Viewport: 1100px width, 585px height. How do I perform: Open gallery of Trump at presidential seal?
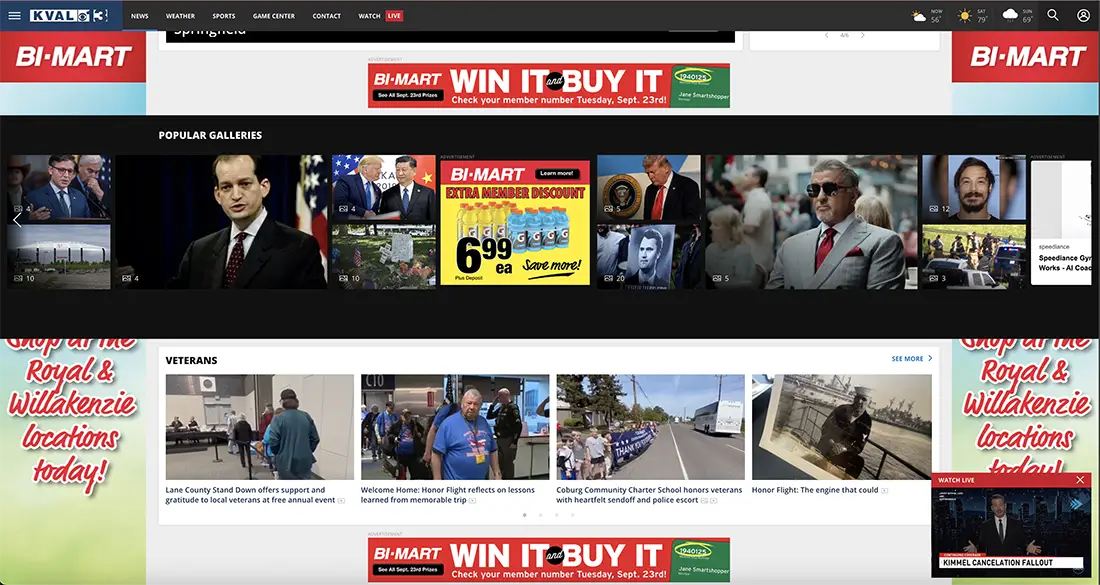[649, 188]
